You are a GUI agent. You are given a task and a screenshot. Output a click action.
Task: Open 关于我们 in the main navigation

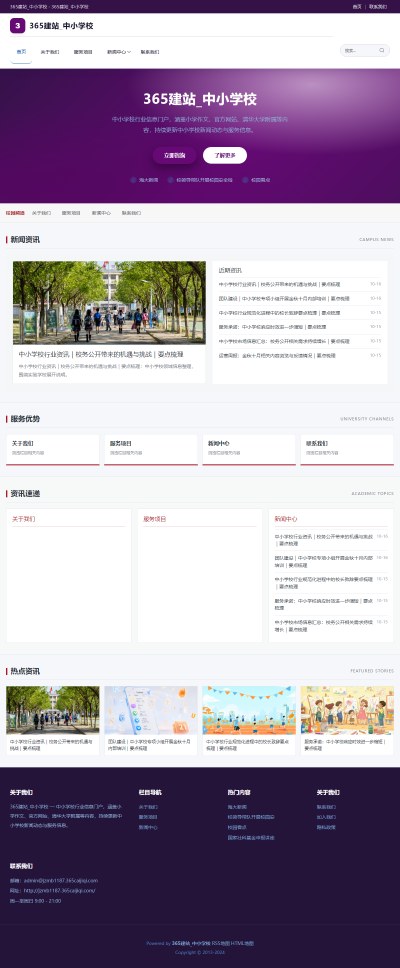[x=50, y=52]
